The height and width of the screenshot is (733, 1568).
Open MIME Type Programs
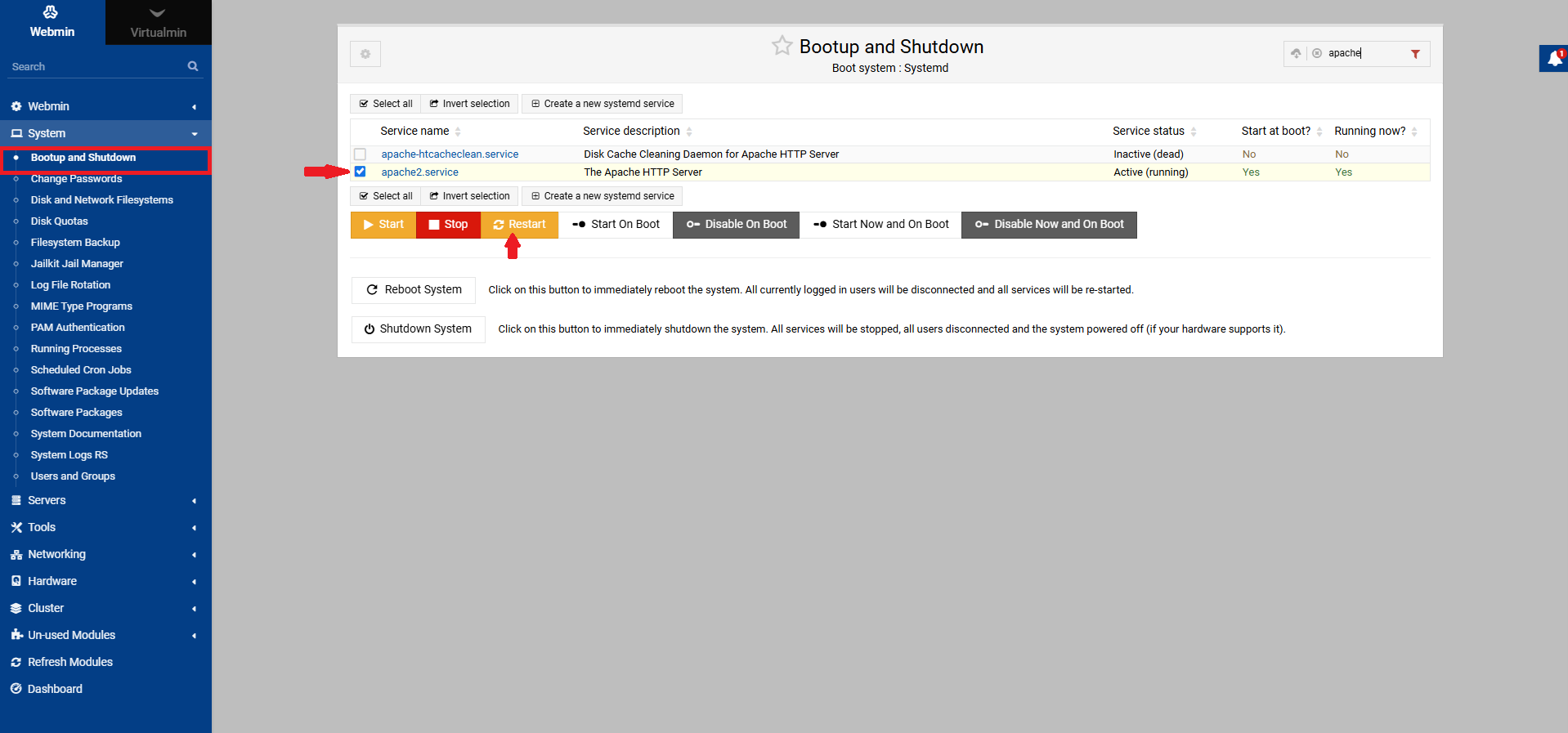tap(81, 306)
